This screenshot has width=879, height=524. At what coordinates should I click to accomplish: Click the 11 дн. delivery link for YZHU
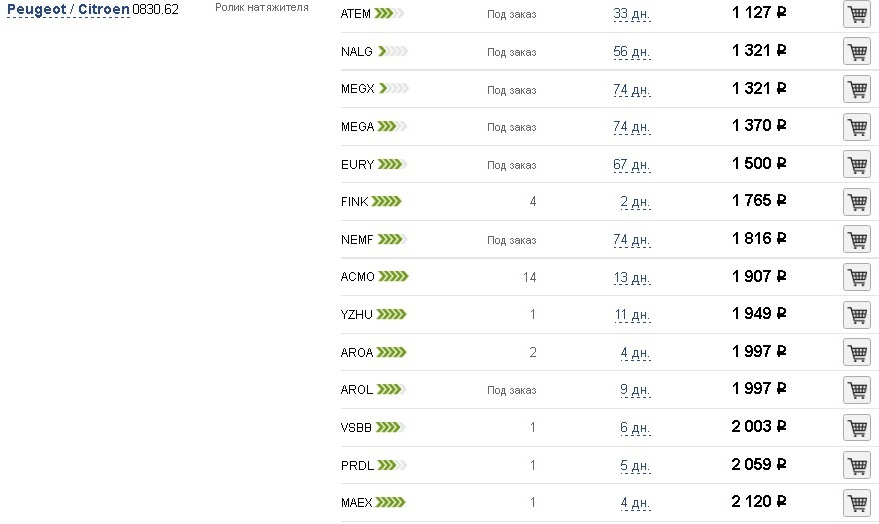pos(632,315)
